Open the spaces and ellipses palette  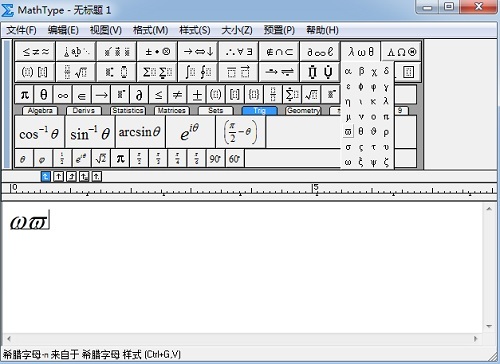tap(76, 52)
